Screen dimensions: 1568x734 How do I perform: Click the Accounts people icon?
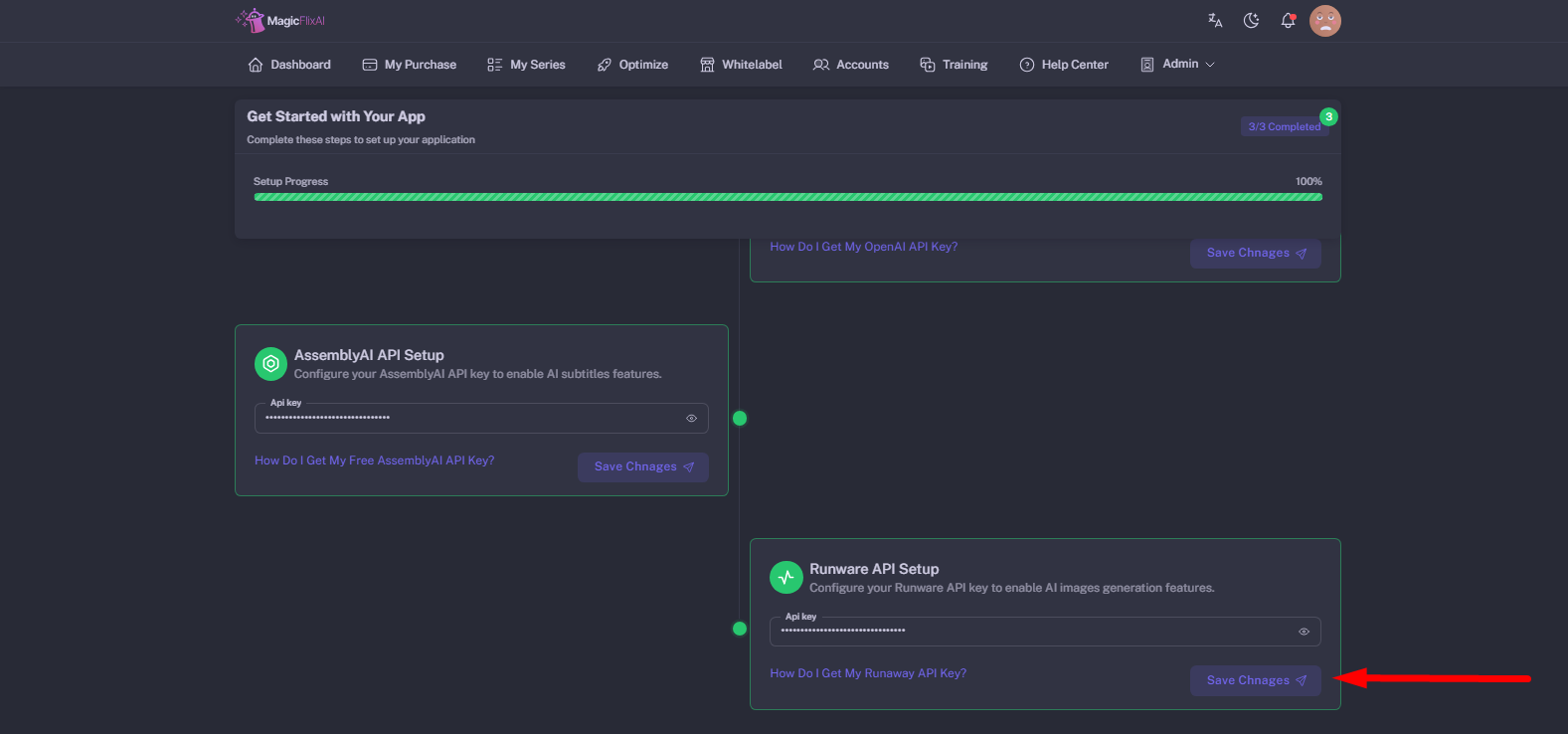click(x=821, y=65)
